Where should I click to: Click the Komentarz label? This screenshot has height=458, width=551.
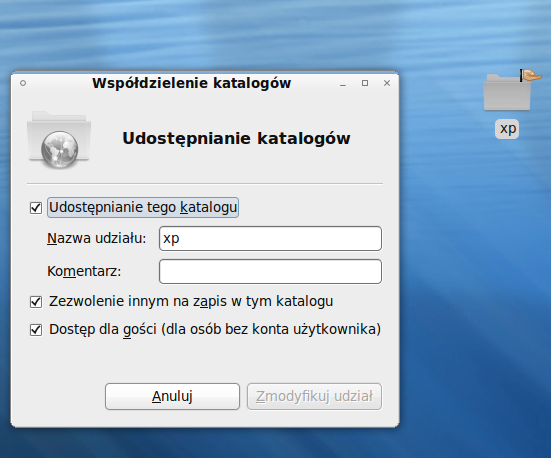tap(84, 271)
